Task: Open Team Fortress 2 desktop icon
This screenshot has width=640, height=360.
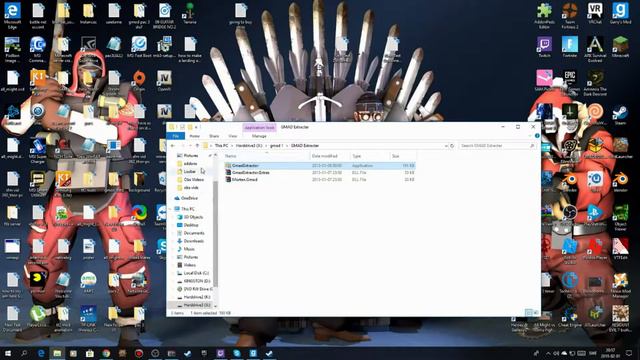Action: 570,16
